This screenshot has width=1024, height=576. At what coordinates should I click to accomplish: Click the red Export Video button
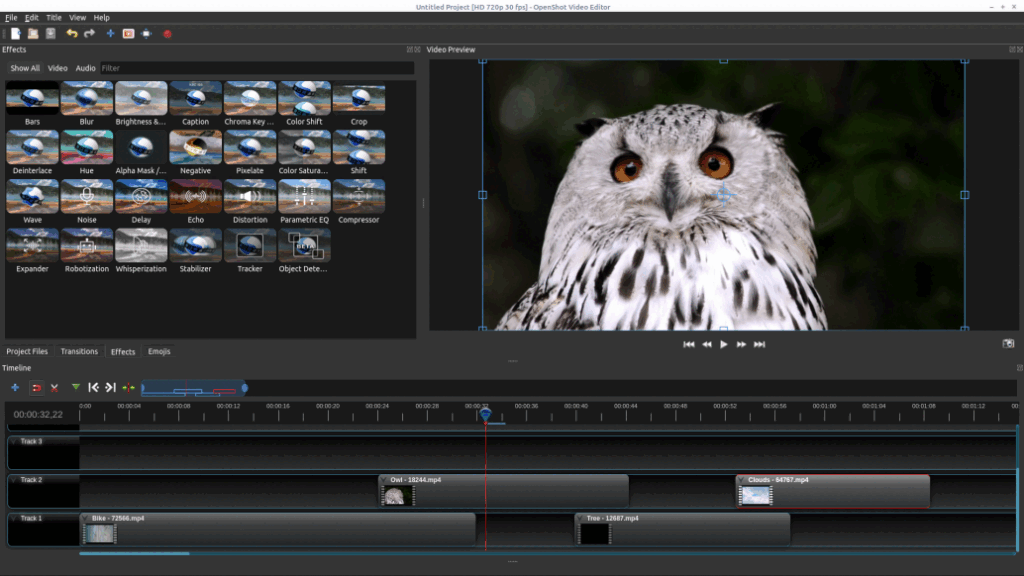pos(167,33)
